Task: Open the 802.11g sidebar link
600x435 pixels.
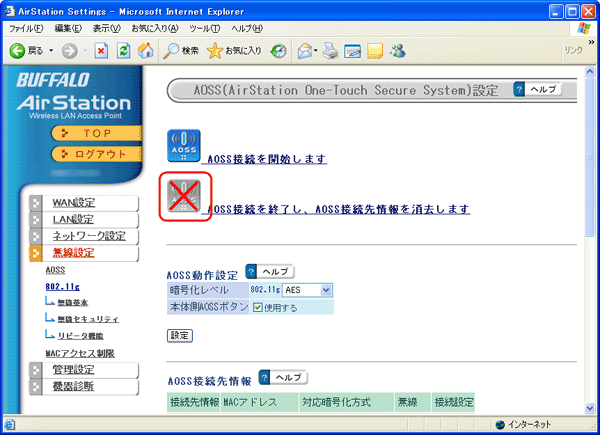Action: pyautogui.click(x=62, y=287)
